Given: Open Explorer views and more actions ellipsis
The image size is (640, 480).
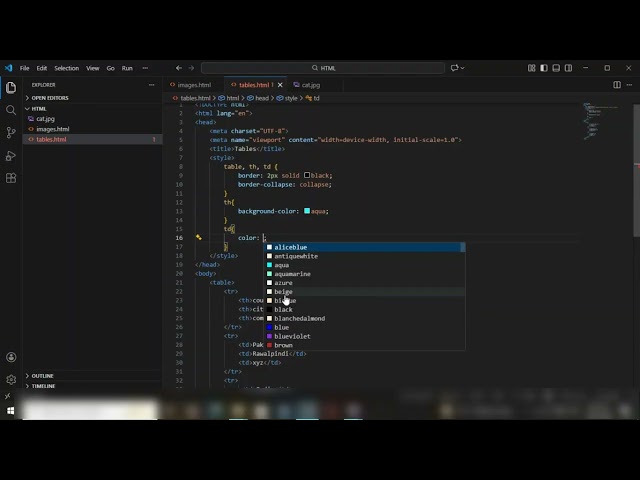Looking at the screenshot, I should 152,85.
